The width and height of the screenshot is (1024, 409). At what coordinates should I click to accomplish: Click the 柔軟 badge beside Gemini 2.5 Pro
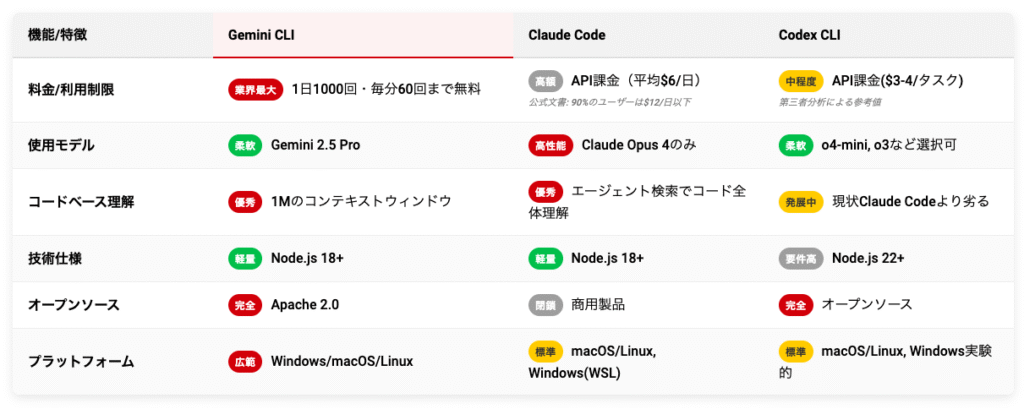pos(245,145)
